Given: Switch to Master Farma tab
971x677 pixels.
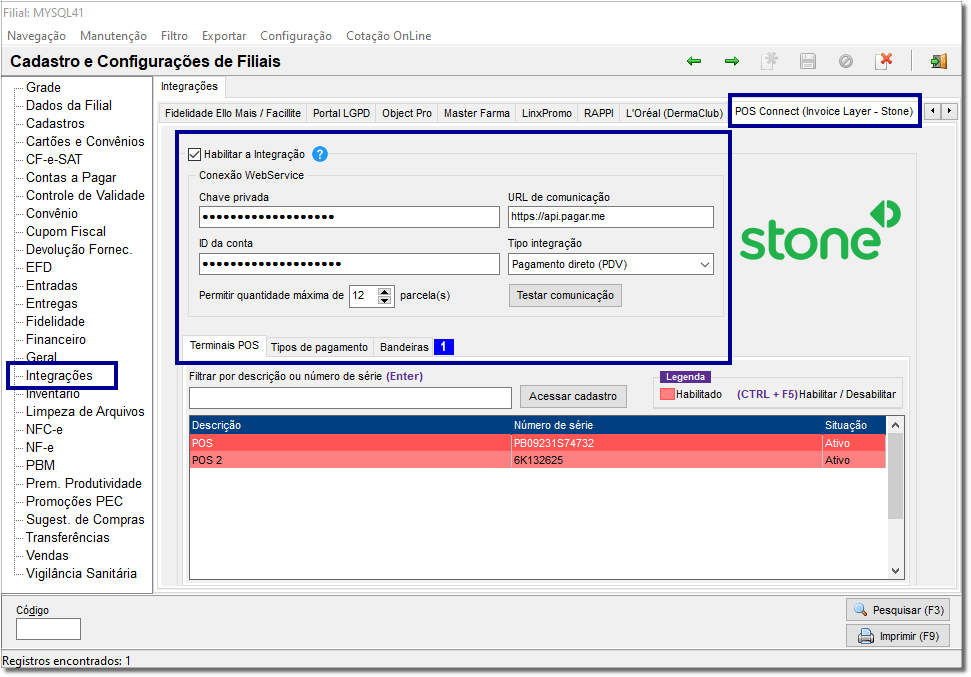Looking at the screenshot, I should click(x=477, y=113).
